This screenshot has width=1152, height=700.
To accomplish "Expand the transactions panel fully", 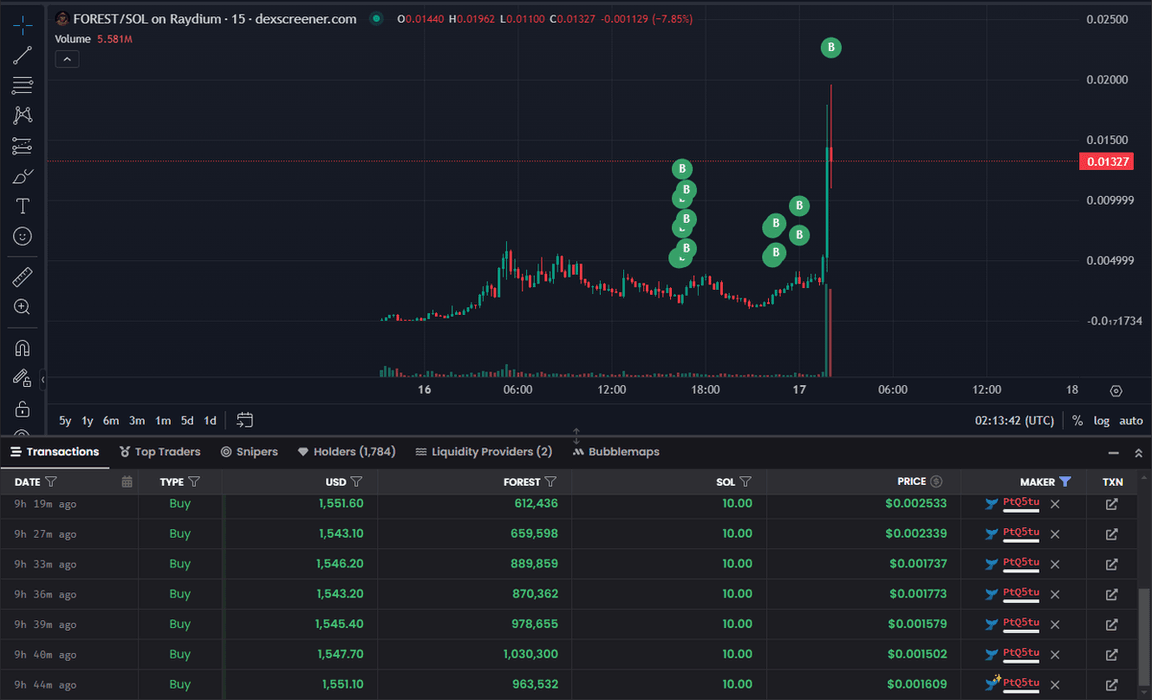I will coord(1138,453).
